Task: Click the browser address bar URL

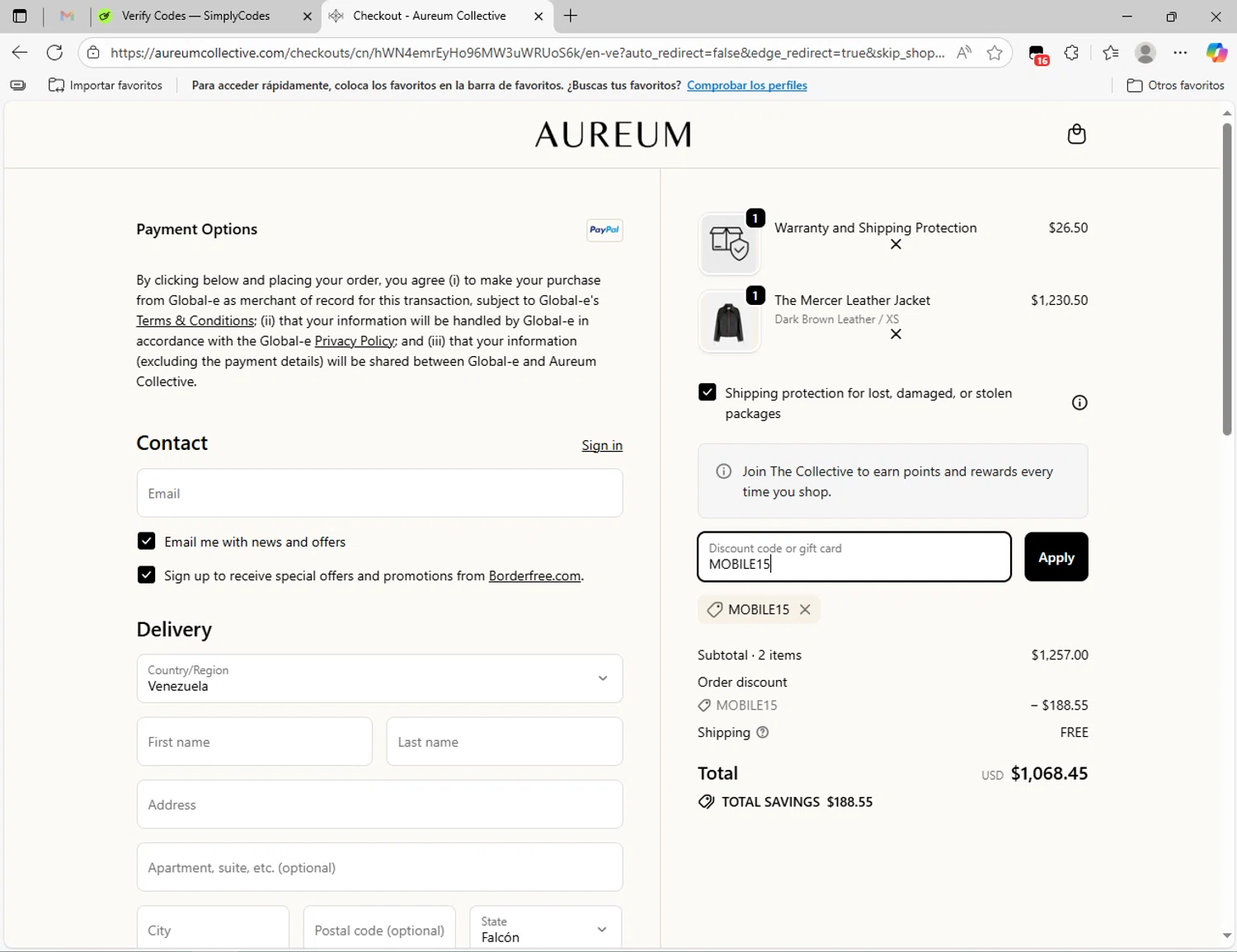Action: pos(528,53)
